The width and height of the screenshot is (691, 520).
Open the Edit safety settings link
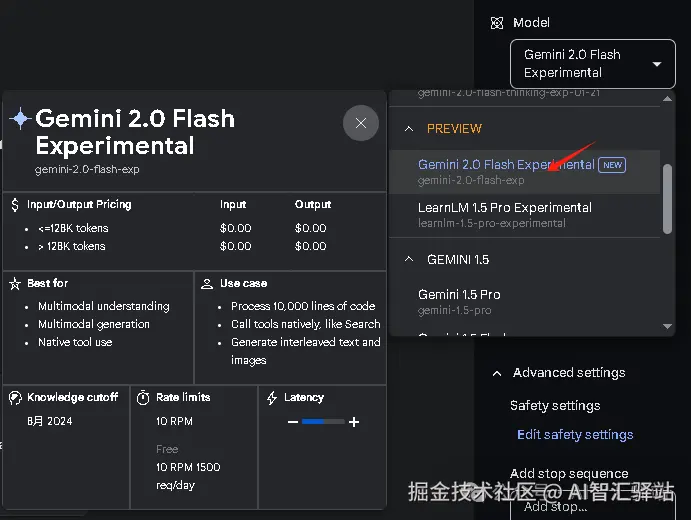(x=575, y=435)
